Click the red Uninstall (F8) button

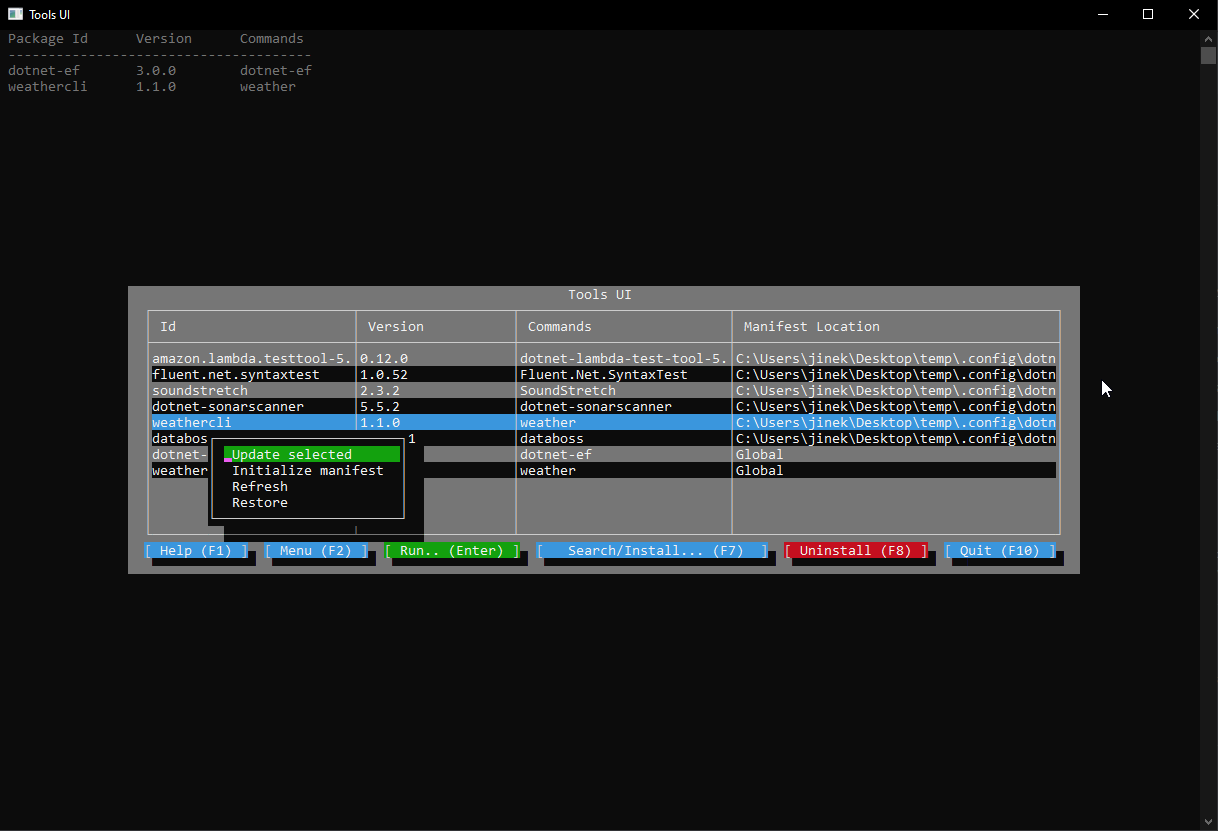[856, 550]
